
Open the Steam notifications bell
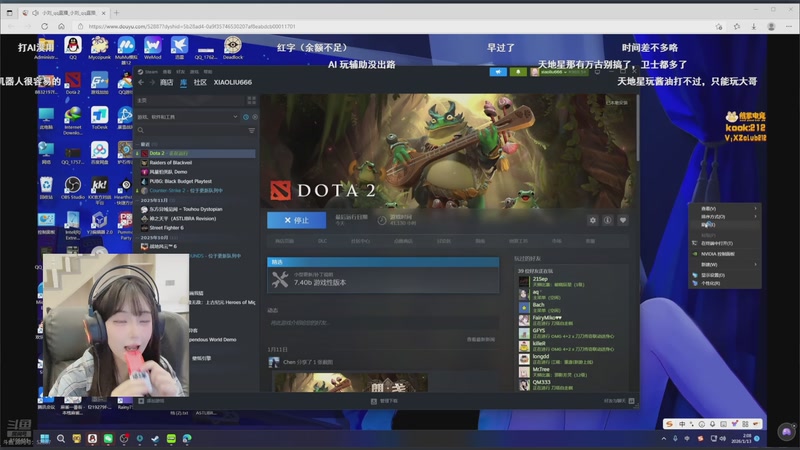click(518, 72)
